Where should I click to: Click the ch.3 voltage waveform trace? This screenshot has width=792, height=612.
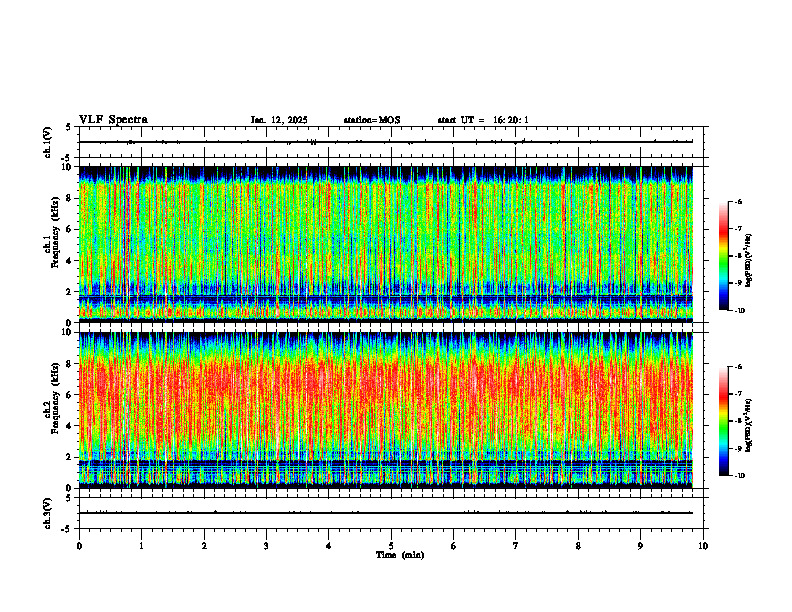pyautogui.click(x=386, y=513)
